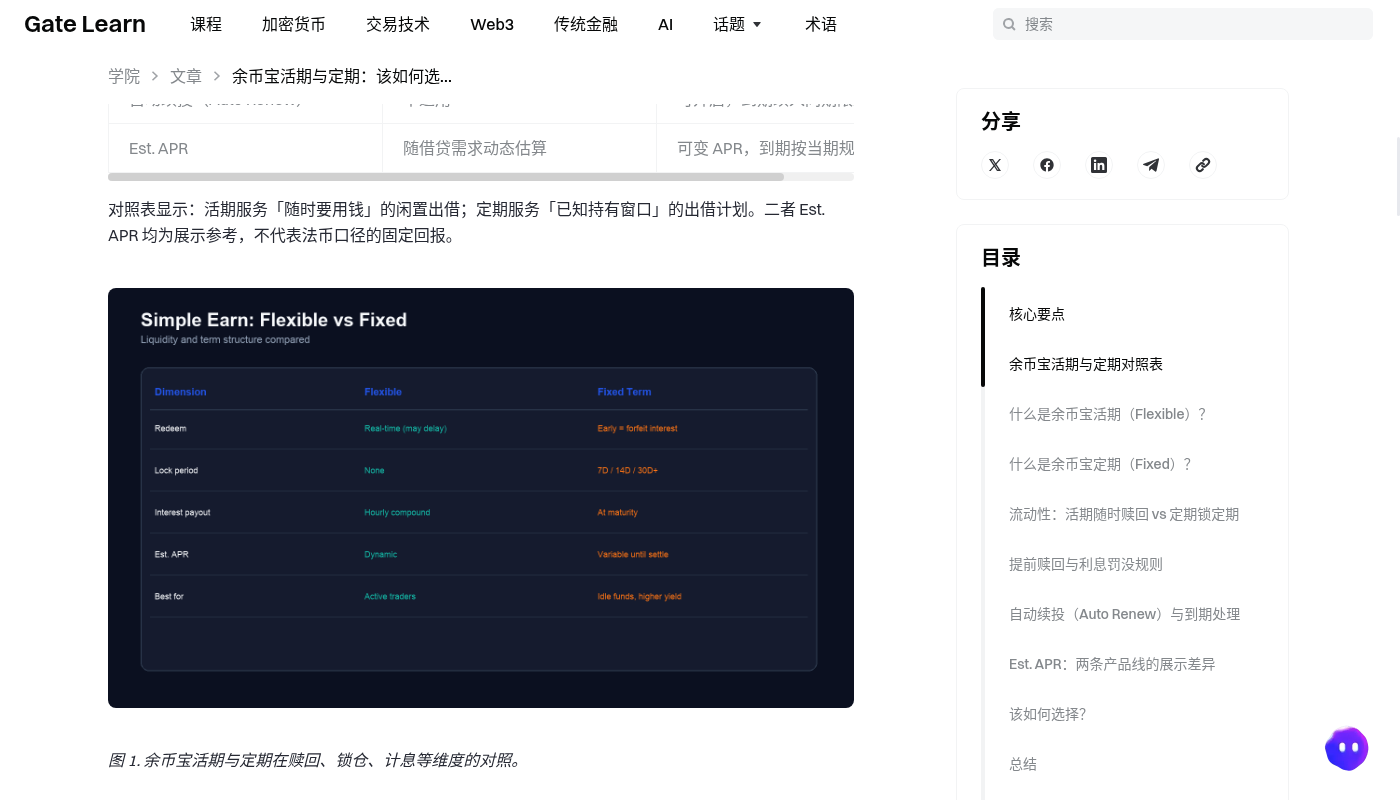Viewport: 1400px width, 800px height.
Task: Click the 目录 heading
Action: (x=1001, y=257)
